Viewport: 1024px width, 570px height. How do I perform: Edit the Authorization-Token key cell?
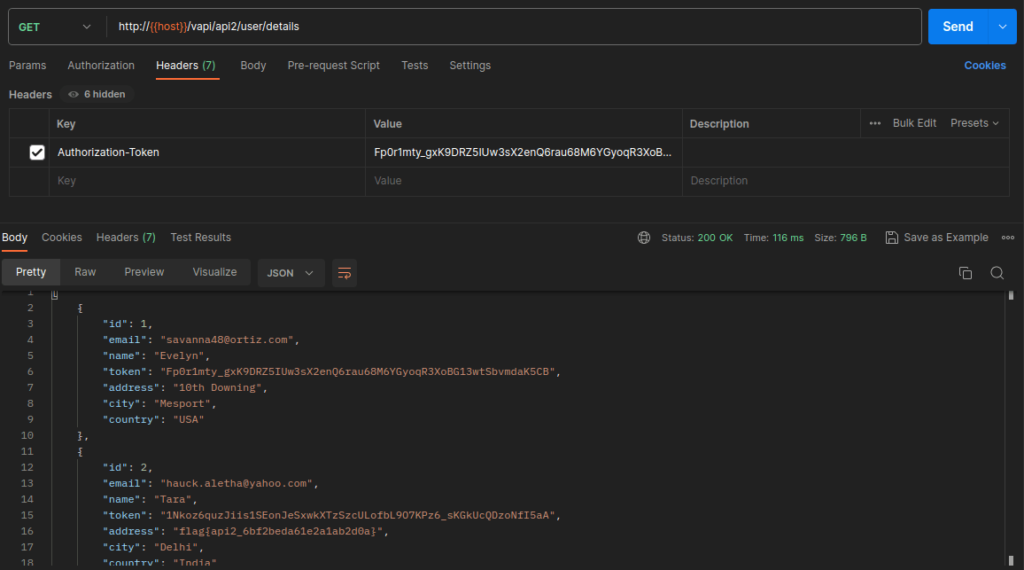(207, 152)
